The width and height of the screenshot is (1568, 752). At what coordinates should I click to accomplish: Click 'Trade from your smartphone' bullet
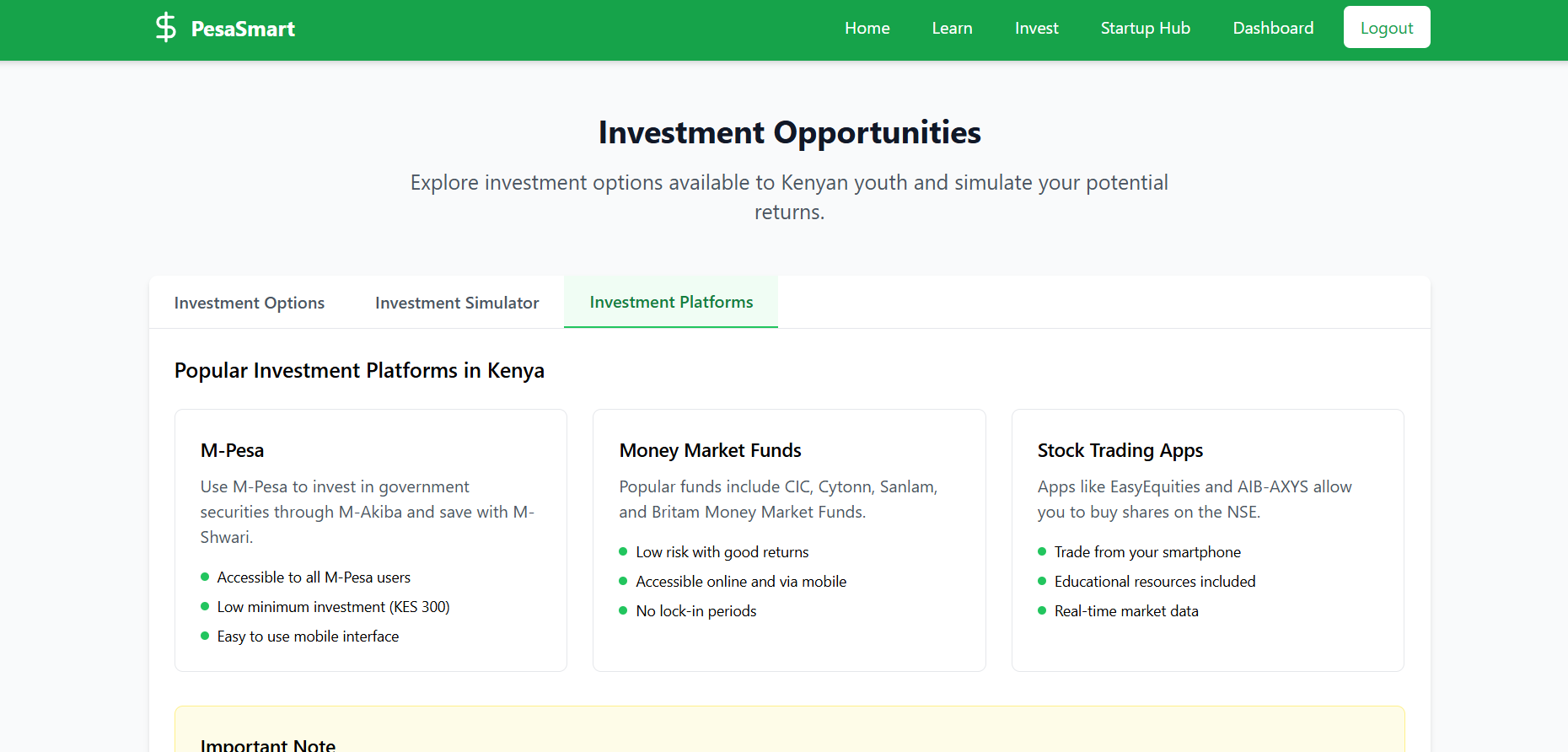click(x=1147, y=552)
